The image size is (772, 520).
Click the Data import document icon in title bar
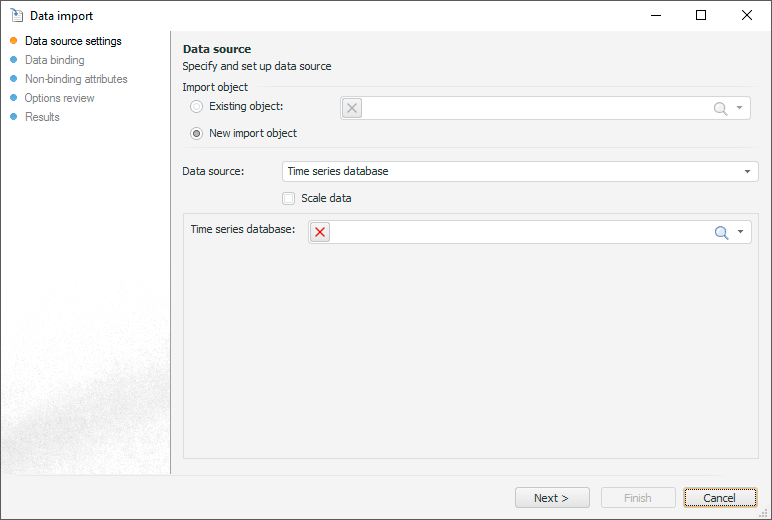16,15
